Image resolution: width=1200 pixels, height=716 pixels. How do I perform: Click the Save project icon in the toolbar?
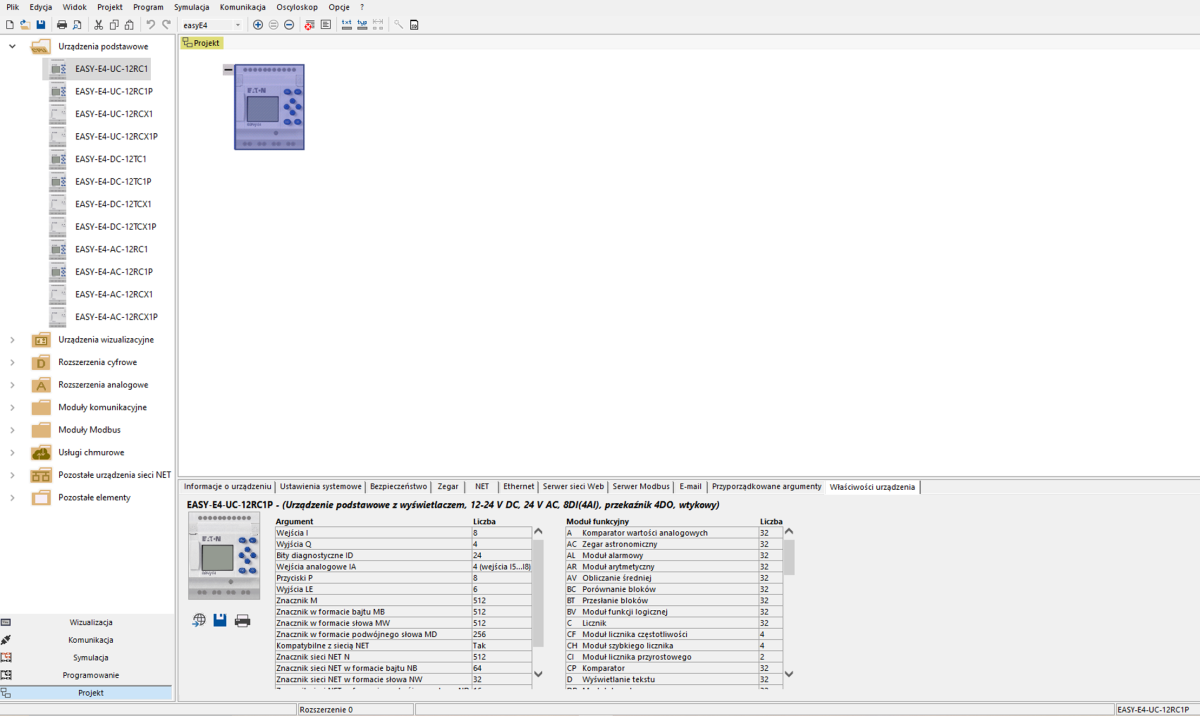pos(41,25)
